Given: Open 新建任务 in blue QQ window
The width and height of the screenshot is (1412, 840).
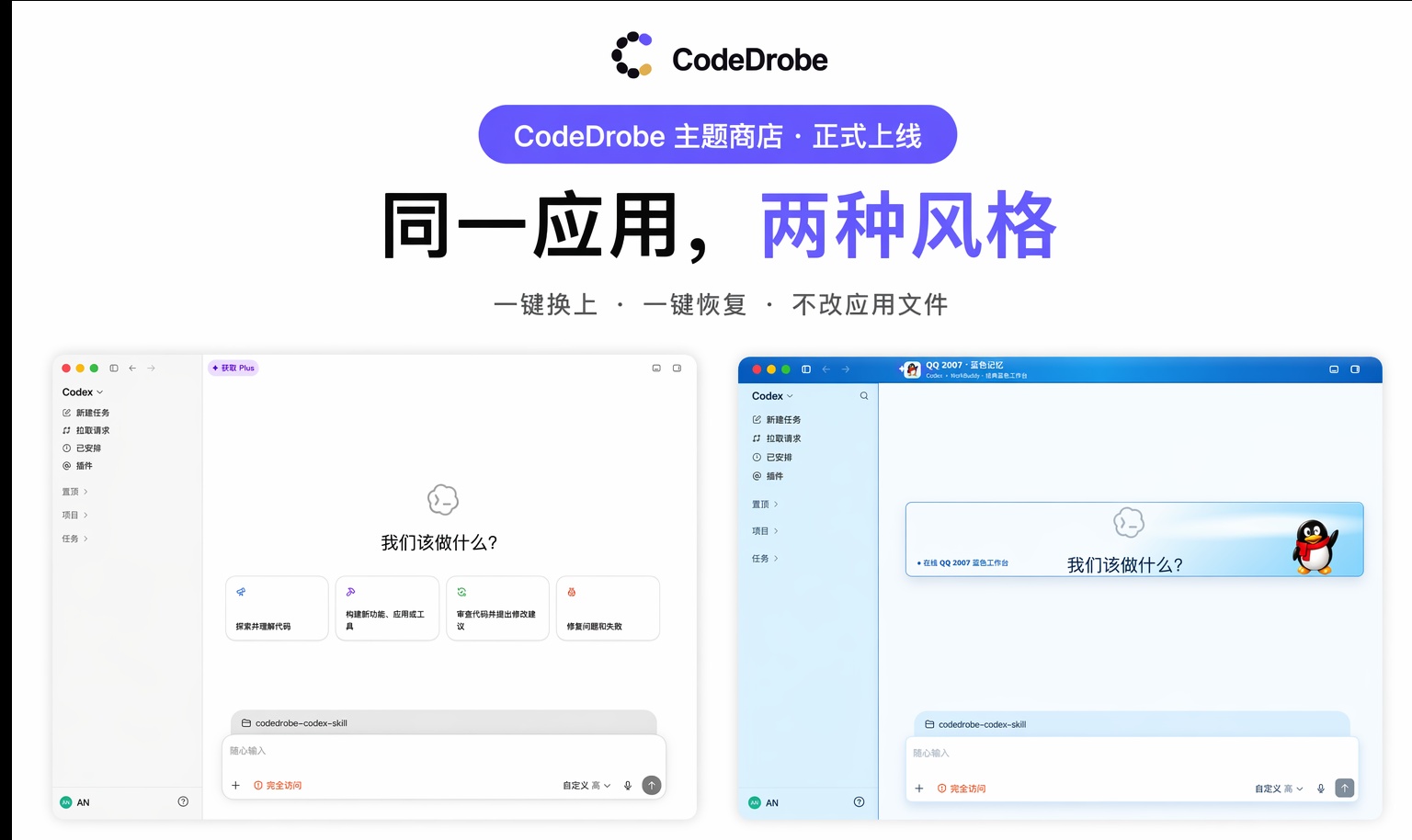Looking at the screenshot, I should (777, 419).
